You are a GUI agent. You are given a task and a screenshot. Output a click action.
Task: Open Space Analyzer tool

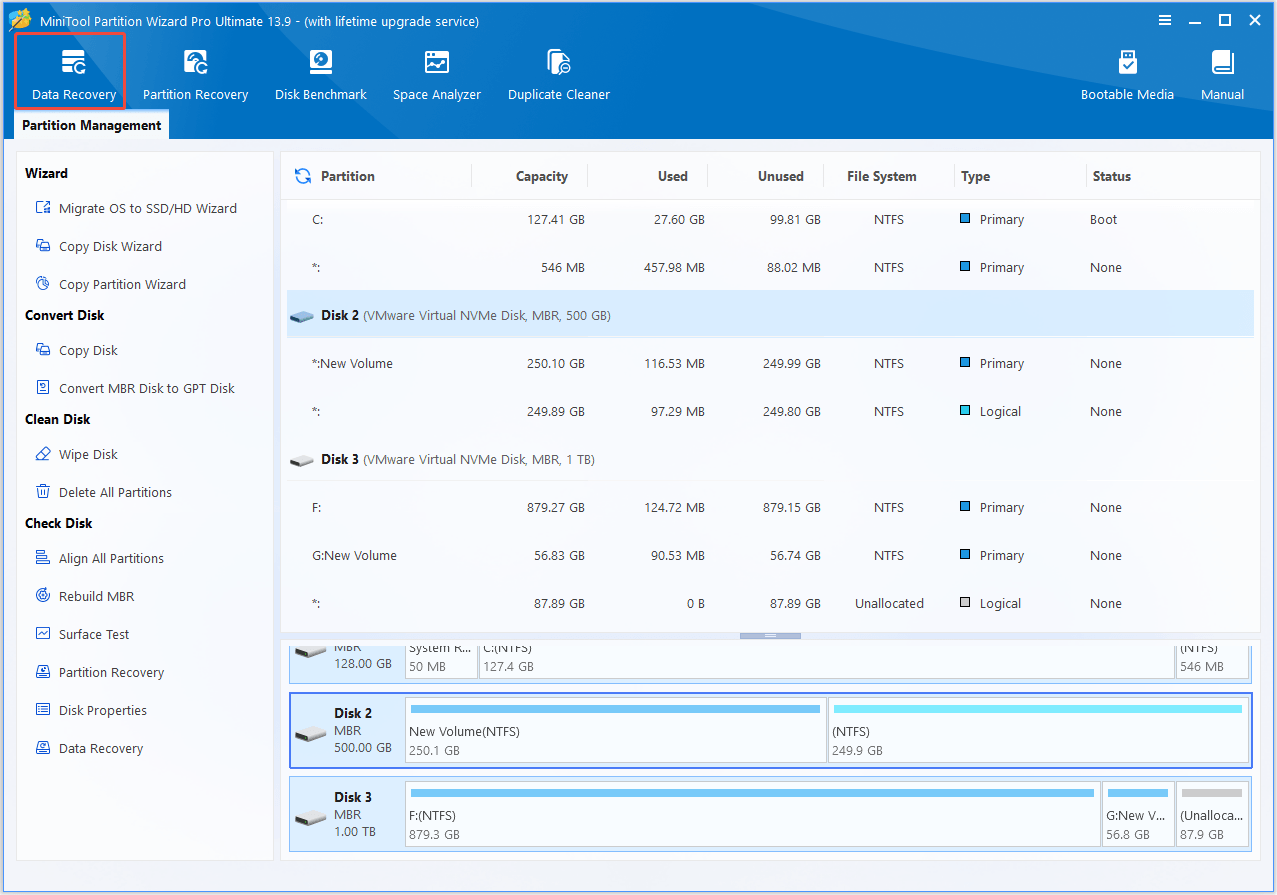tap(436, 75)
